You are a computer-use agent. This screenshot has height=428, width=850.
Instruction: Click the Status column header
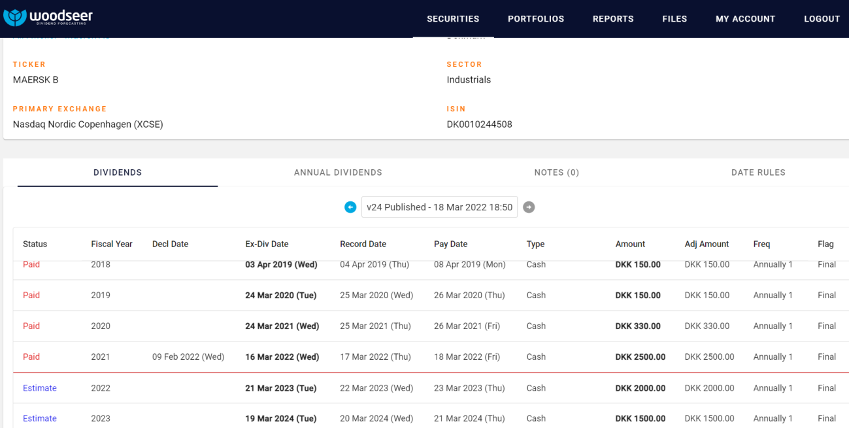tap(35, 244)
